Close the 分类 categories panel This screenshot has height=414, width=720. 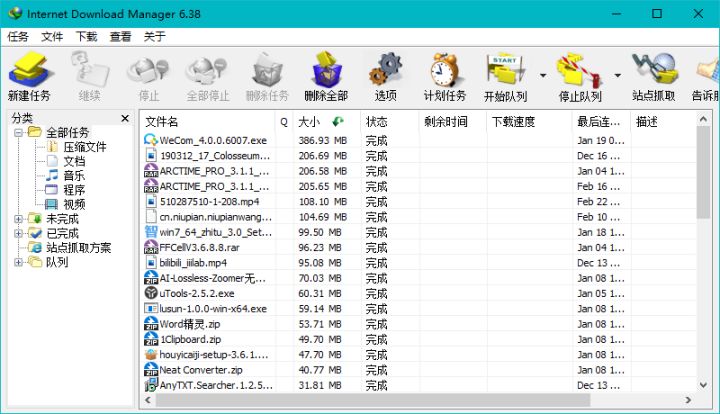125,118
